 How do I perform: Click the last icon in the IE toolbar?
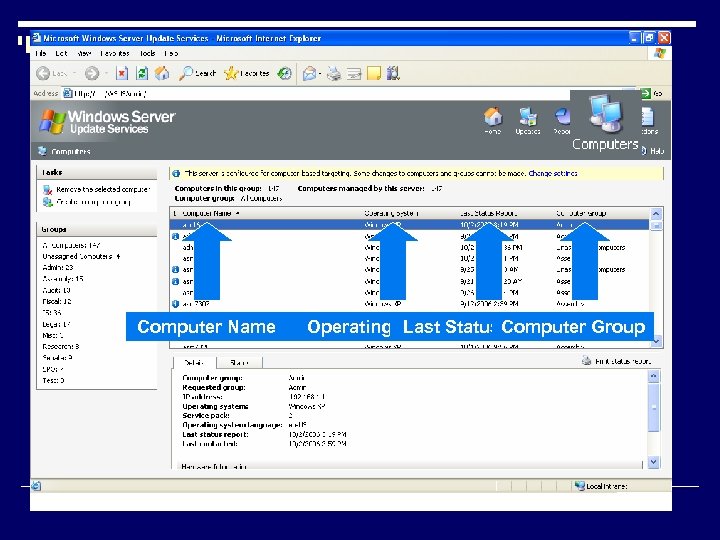[393, 73]
